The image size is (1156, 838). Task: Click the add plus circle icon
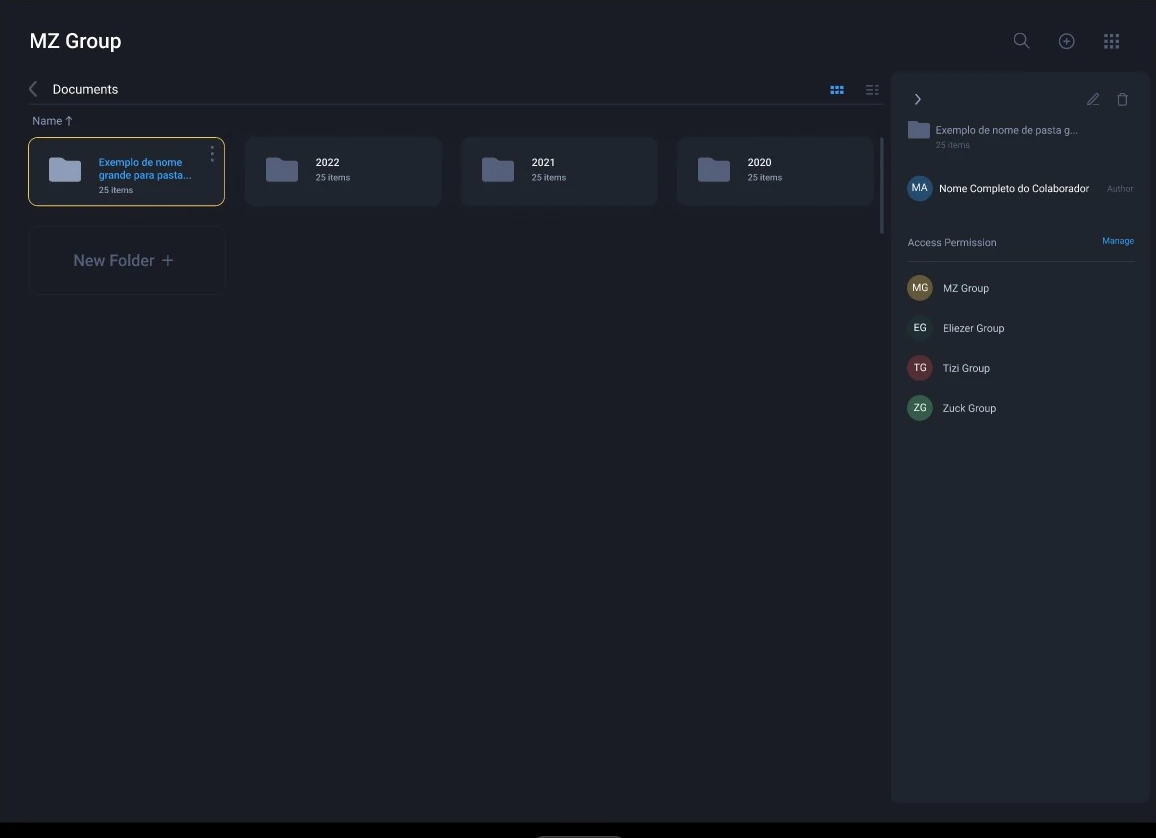point(1066,41)
